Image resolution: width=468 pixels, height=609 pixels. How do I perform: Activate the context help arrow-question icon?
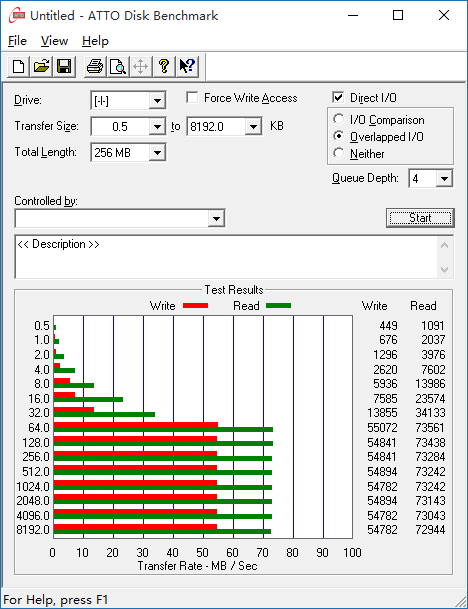click(x=187, y=66)
